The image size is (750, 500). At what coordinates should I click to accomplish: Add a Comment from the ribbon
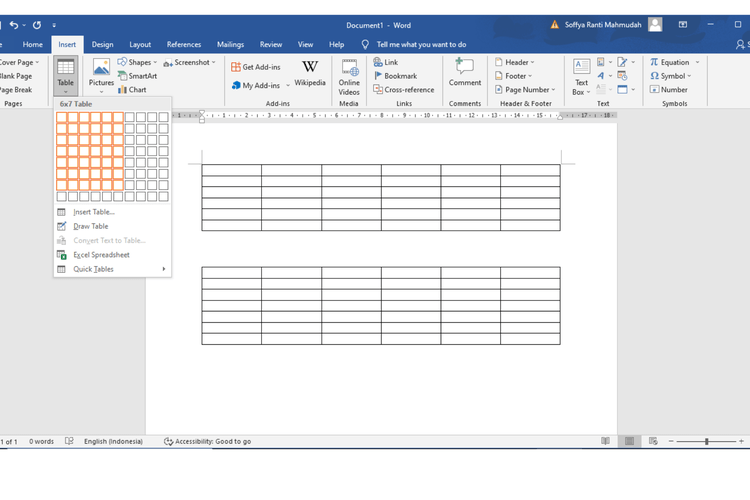tap(464, 73)
